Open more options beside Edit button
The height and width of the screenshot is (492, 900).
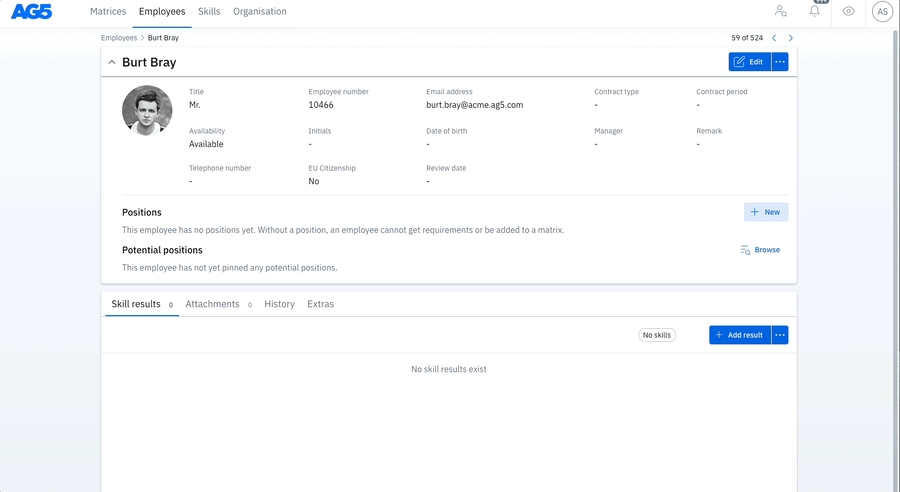pos(780,62)
